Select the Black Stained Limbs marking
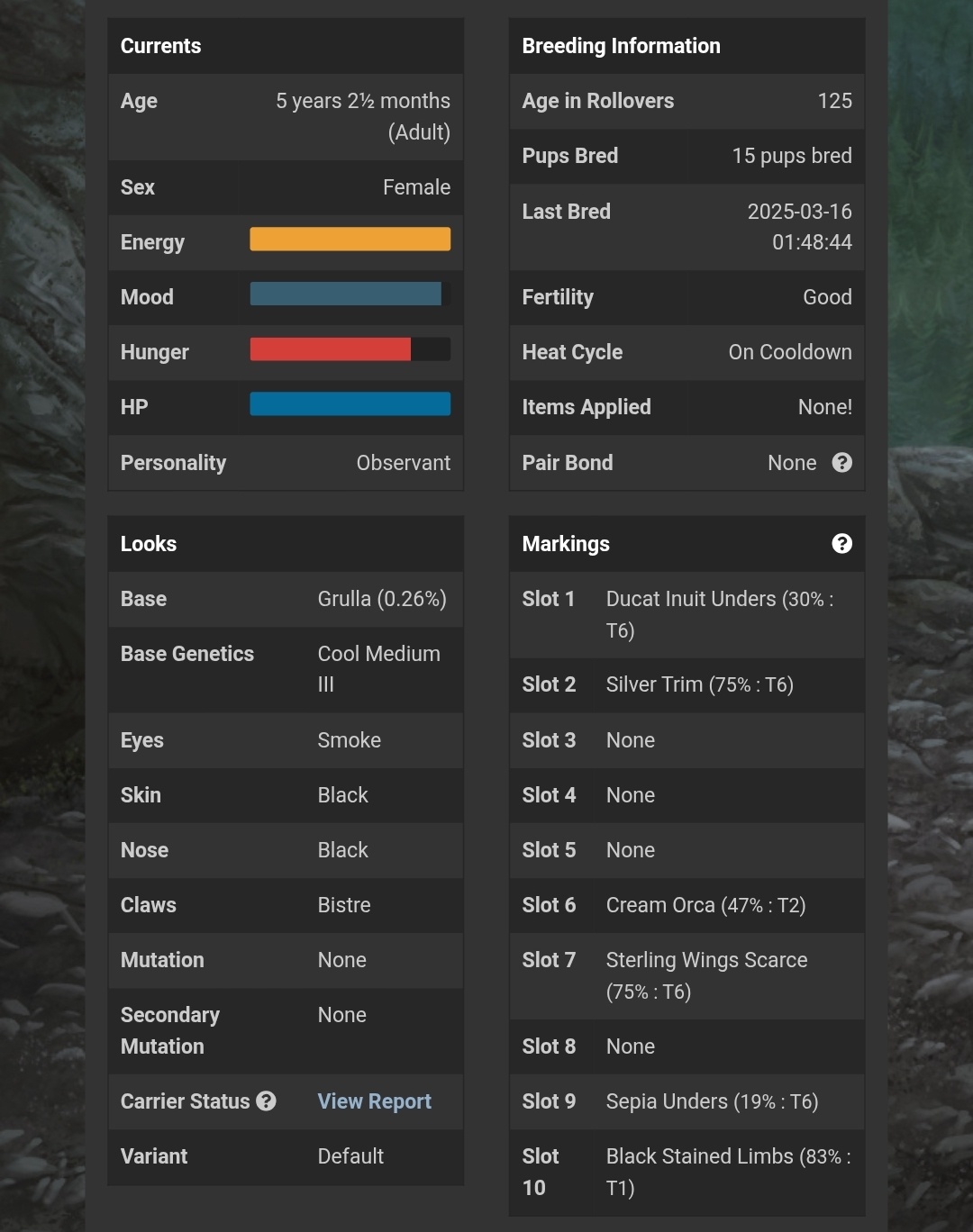This screenshot has width=973, height=1232. tap(728, 1172)
